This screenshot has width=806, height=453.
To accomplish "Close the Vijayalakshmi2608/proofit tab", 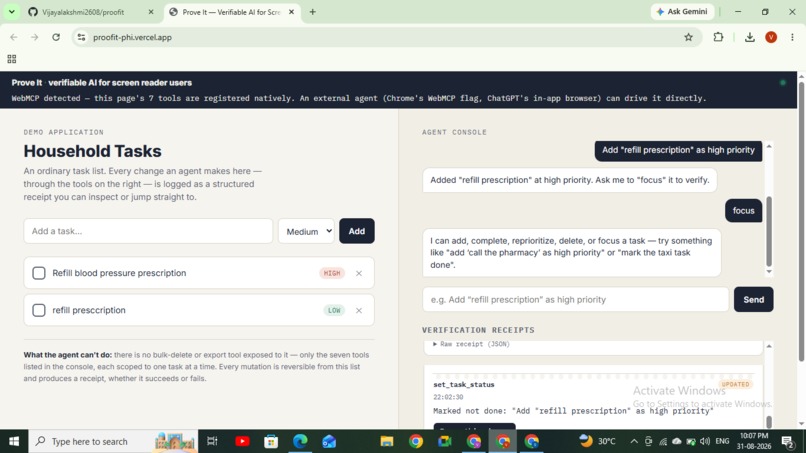I will pyautogui.click(x=151, y=12).
